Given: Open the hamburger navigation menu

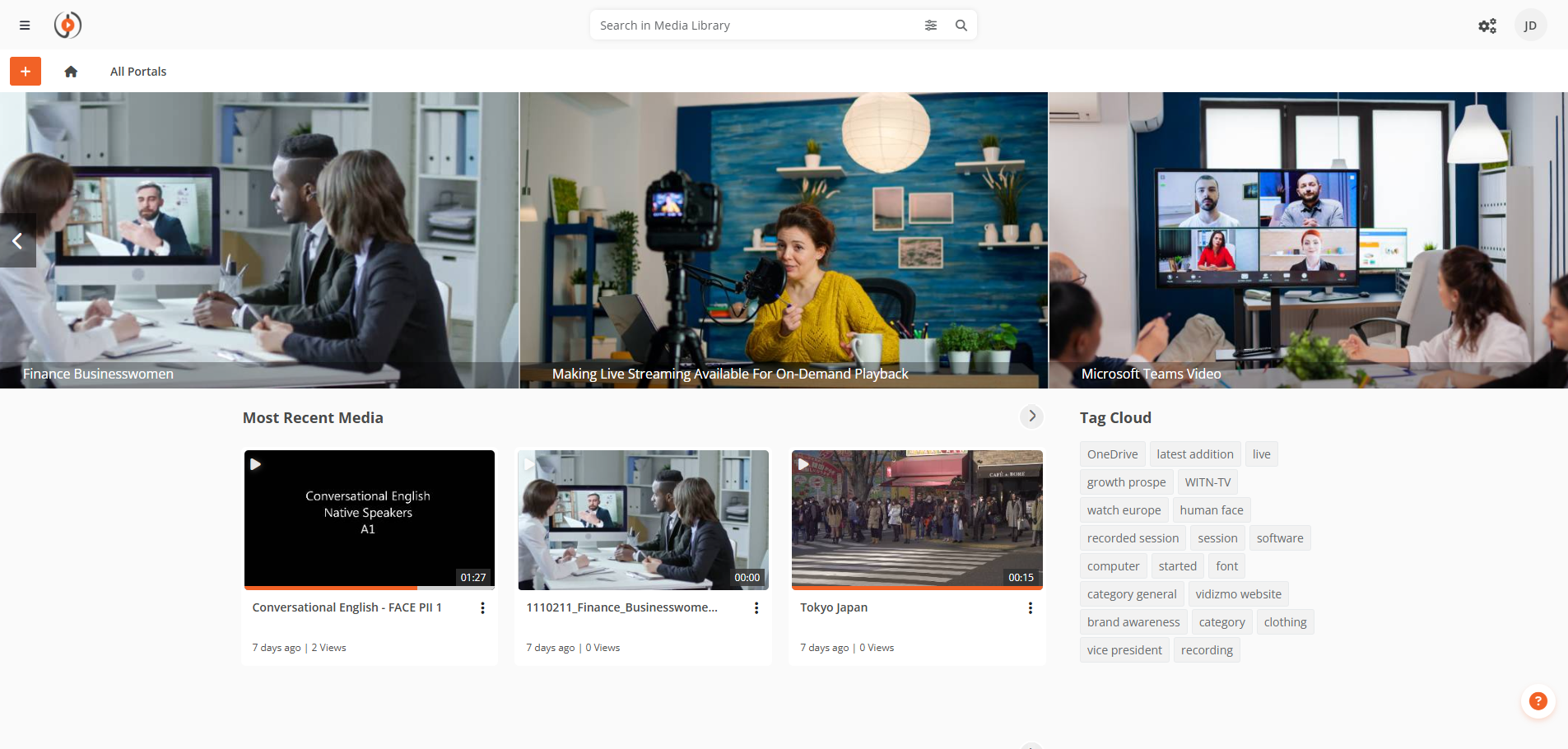Looking at the screenshot, I should coord(25,26).
